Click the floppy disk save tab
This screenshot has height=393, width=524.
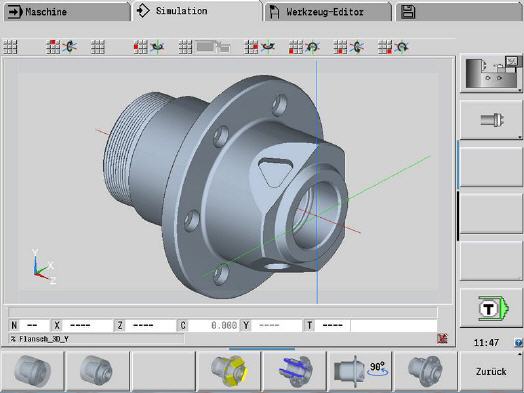(458, 12)
